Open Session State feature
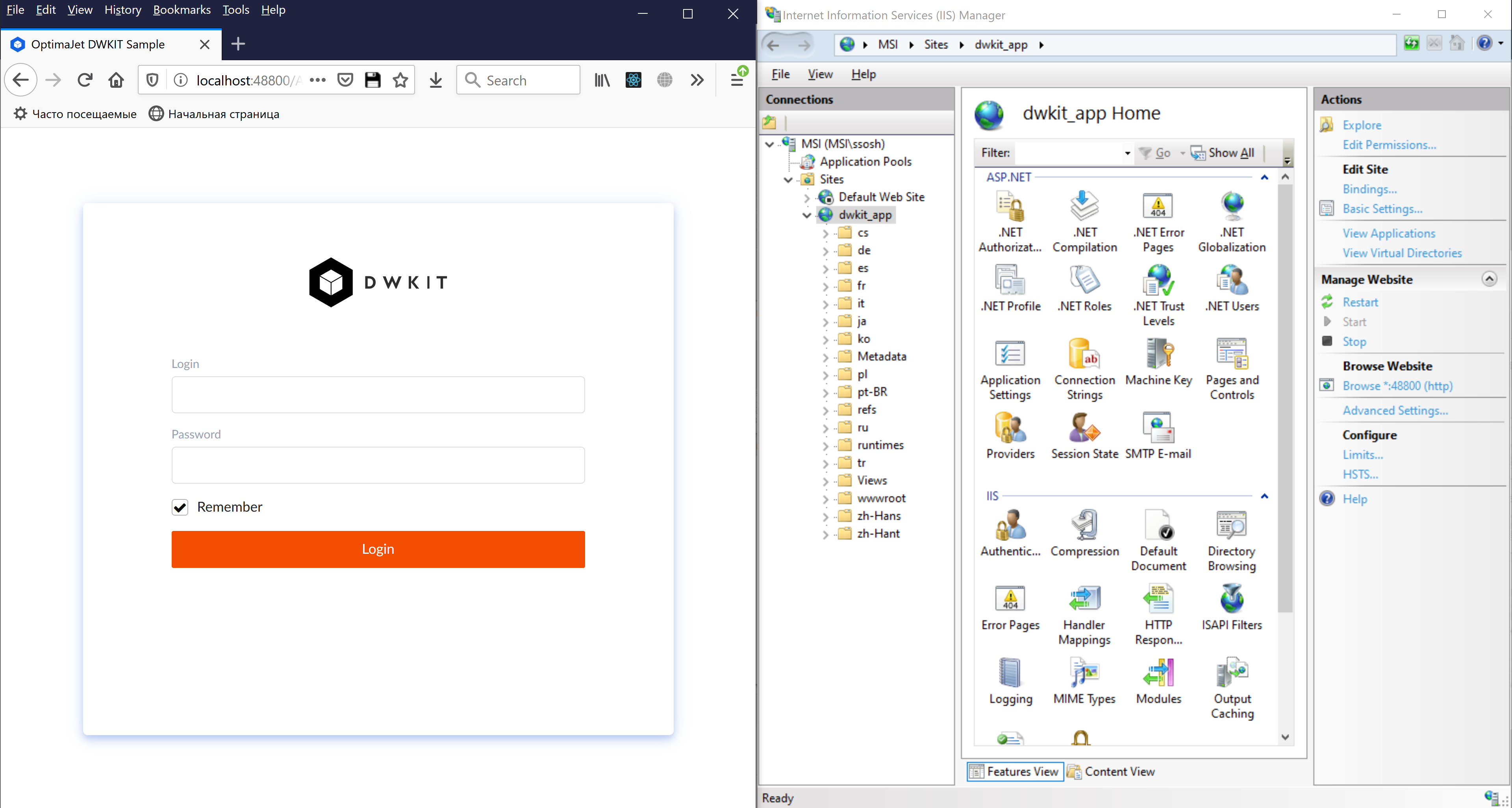This screenshot has width=1512, height=808. (x=1084, y=436)
